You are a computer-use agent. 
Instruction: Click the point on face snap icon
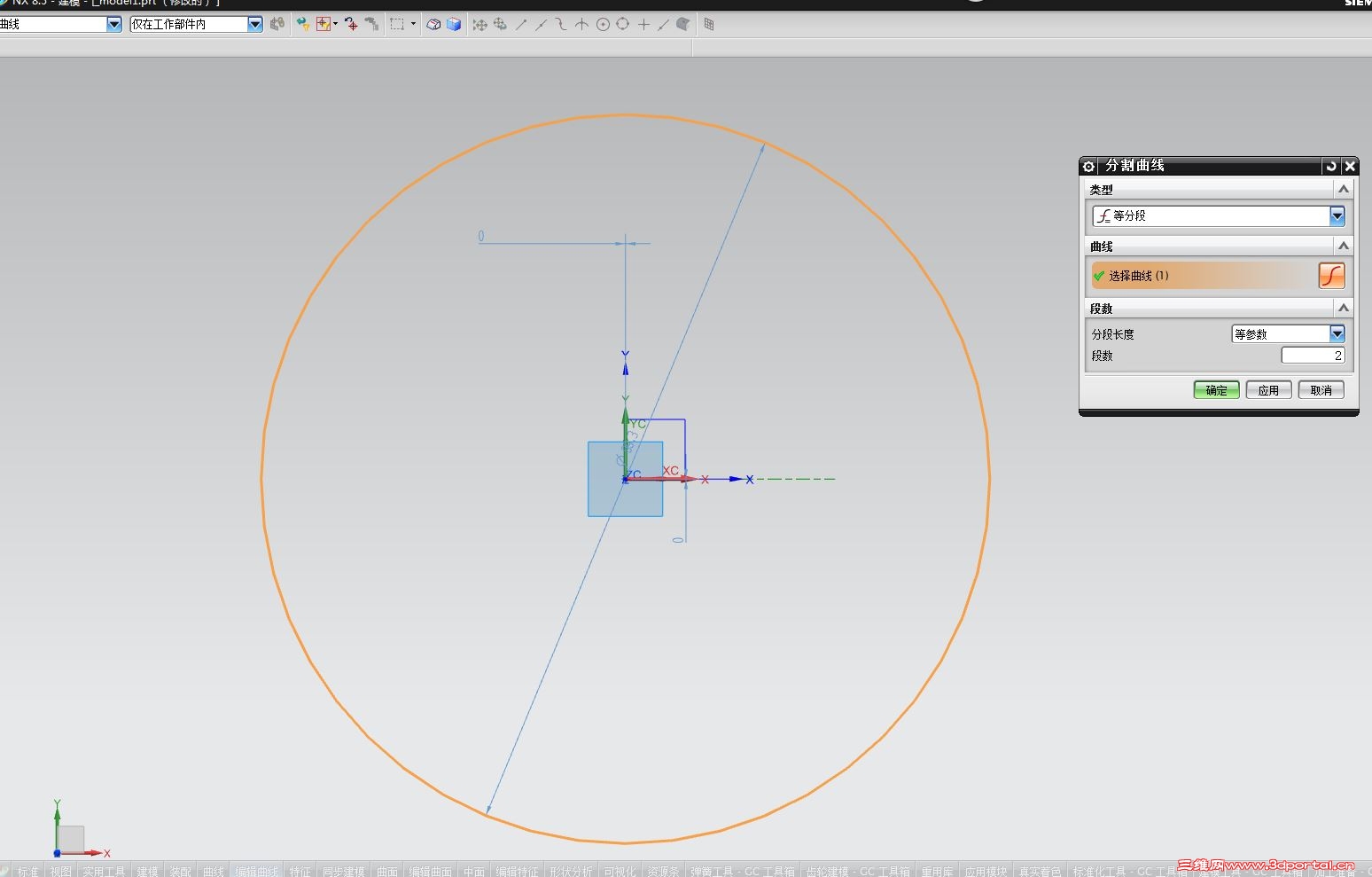tap(683, 25)
